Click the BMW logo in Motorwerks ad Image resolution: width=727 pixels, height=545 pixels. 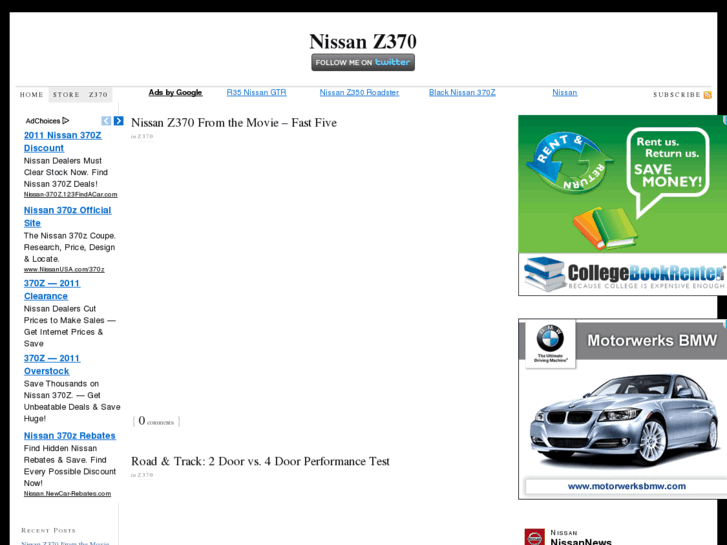click(550, 338)
